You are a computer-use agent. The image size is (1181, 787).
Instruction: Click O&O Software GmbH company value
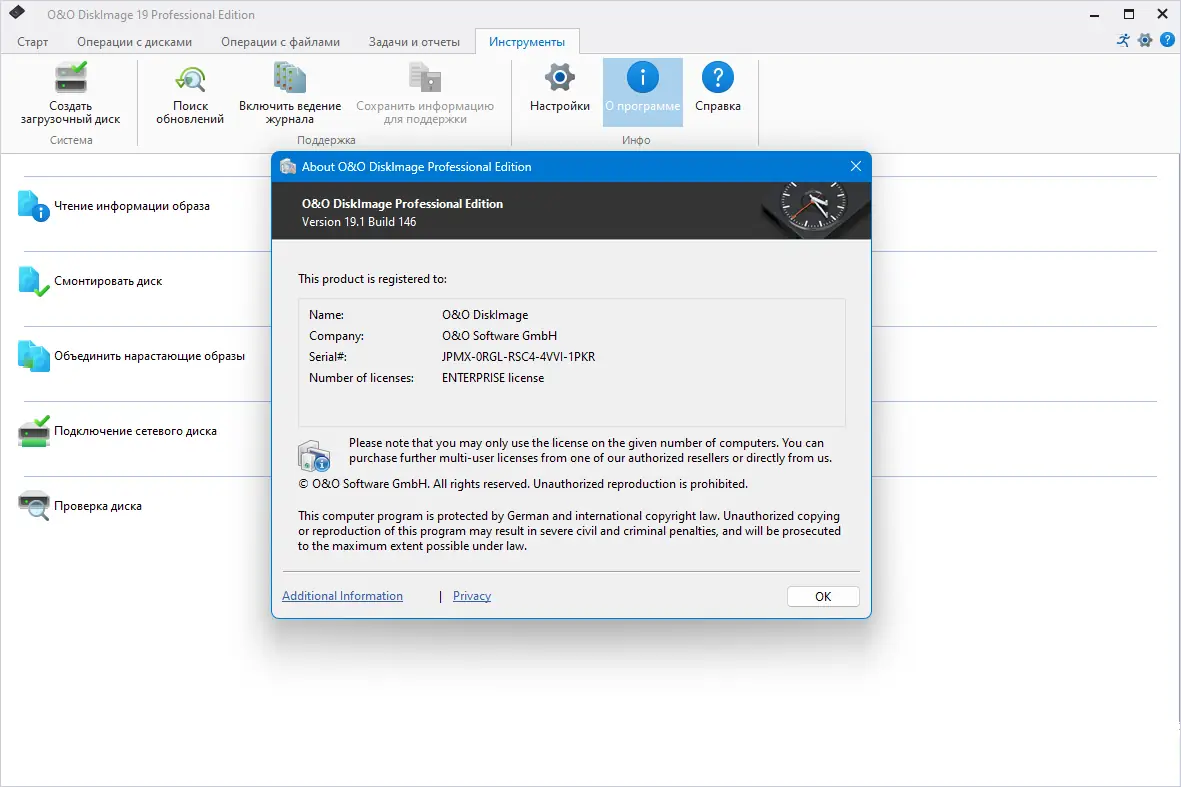click(x=499, y=336)
